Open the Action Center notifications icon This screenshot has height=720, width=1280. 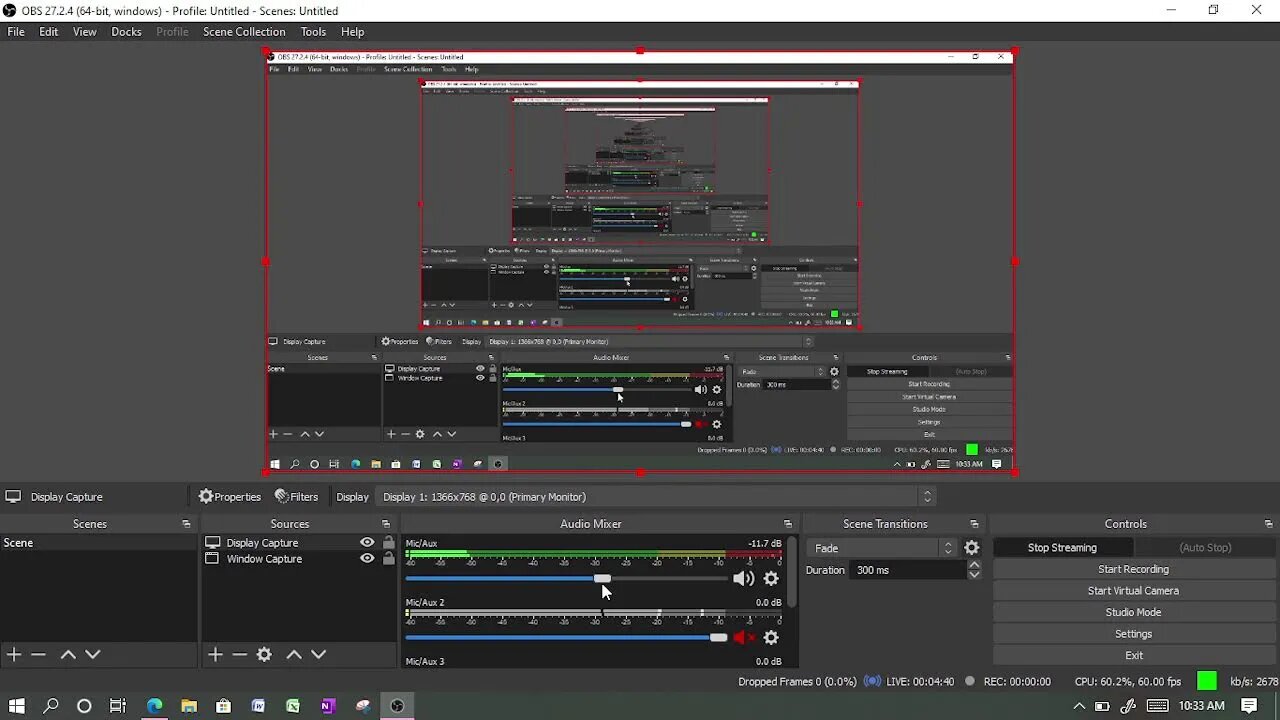click(1249, 706)
